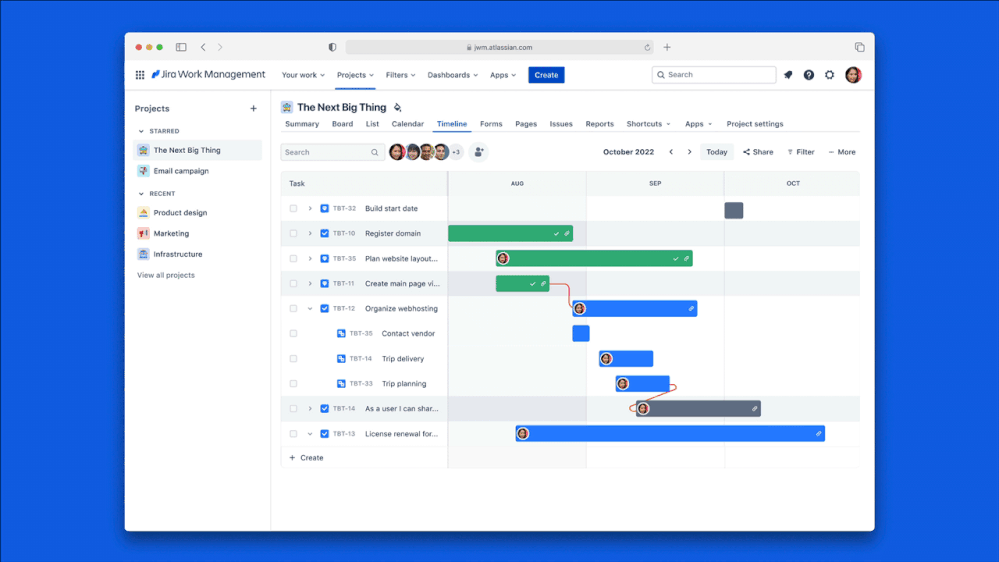Switch to the Forms tab
This screenshot has width=999, height=562.
pos(491,124)
